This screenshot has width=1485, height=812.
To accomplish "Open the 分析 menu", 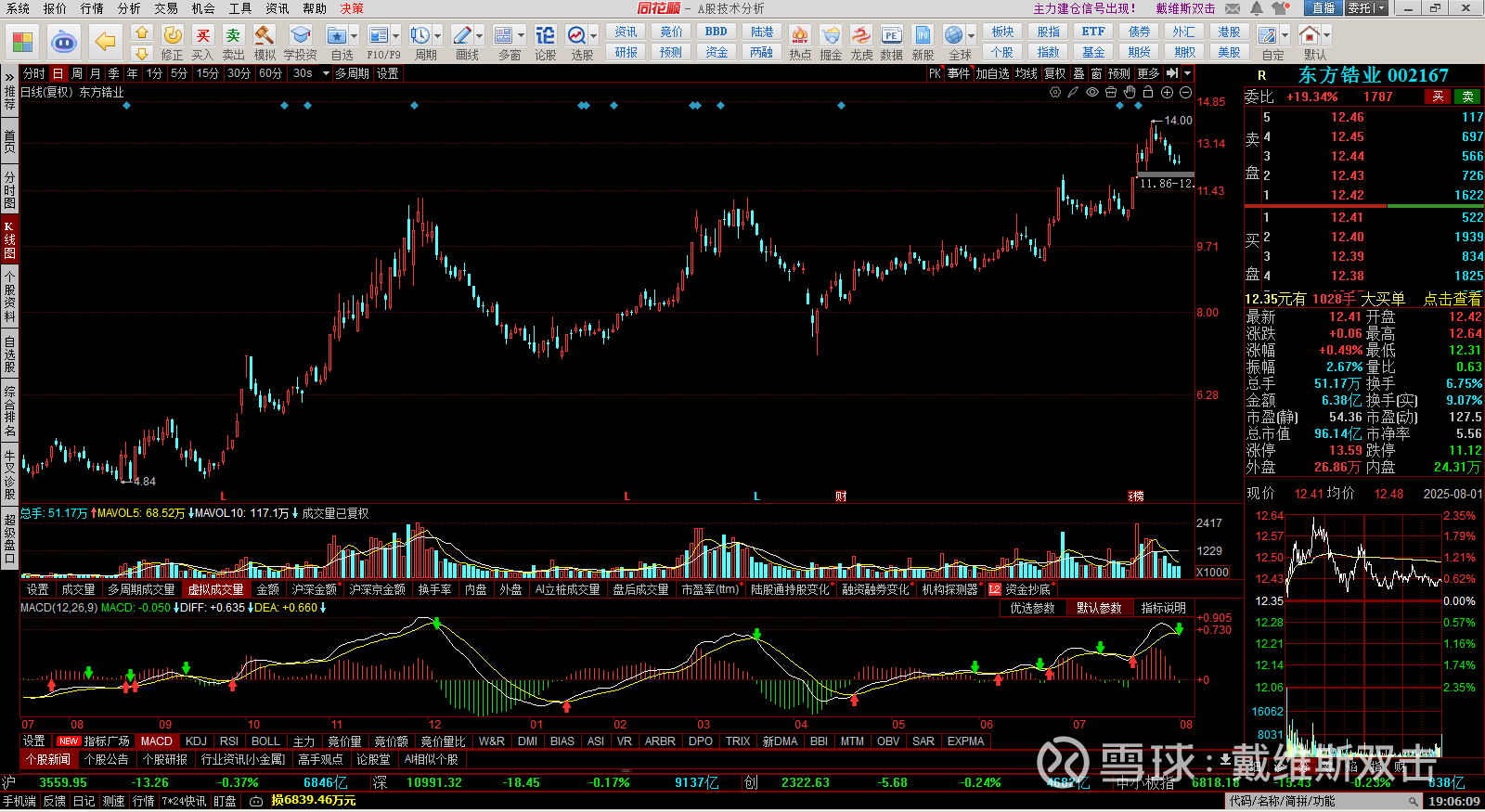I will coord(129,8).
